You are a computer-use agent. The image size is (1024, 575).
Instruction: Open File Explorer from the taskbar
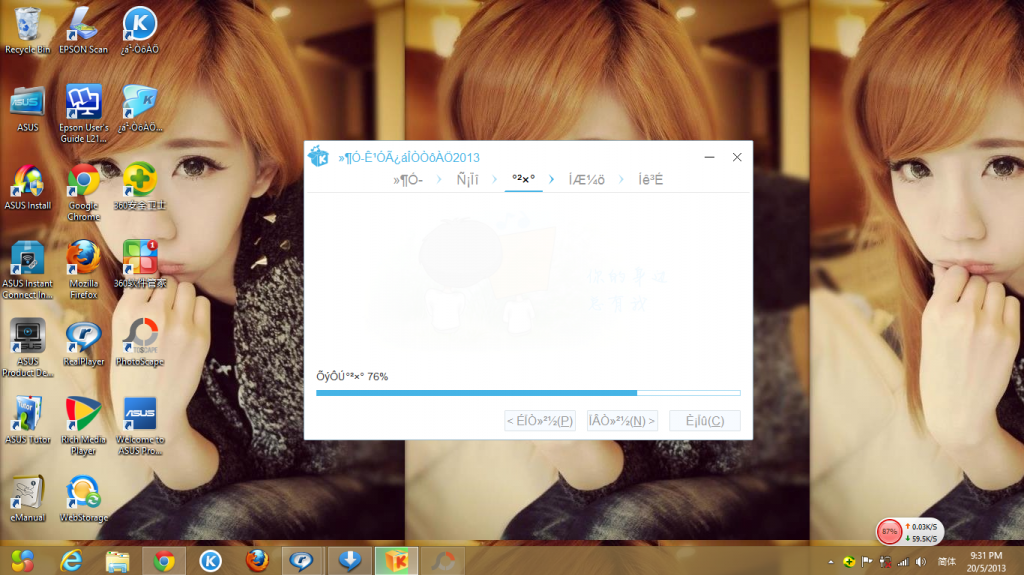(118, 561)
